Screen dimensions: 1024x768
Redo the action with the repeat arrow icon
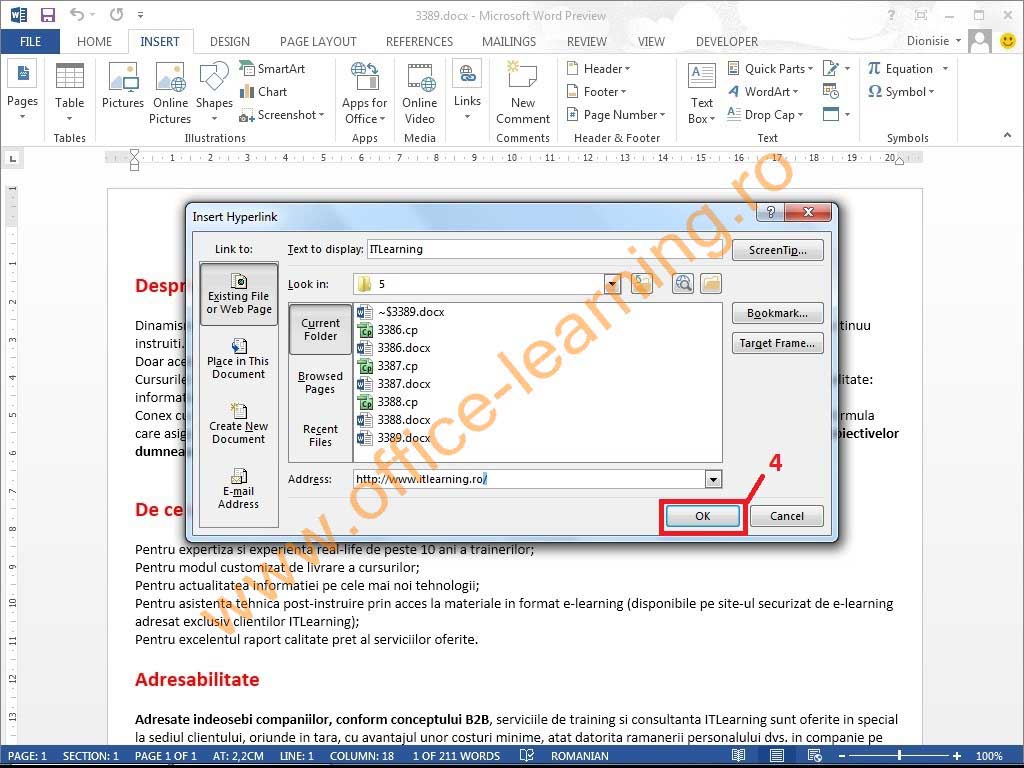point(116,14)
